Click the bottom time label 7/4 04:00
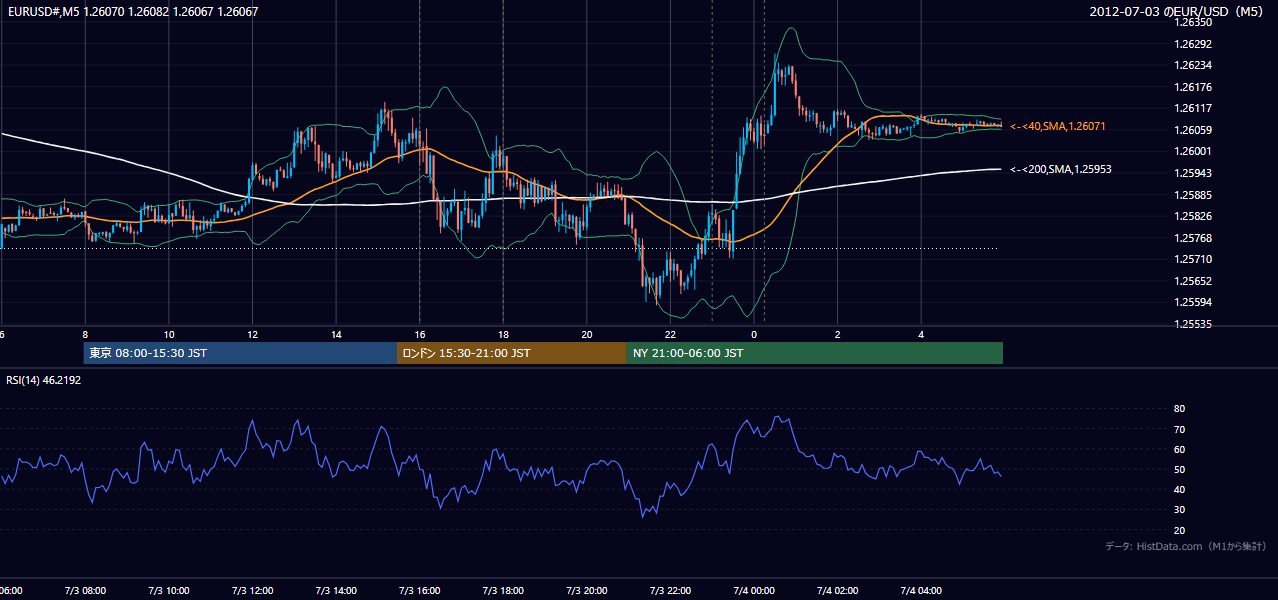This screenshot has height=600, width=1278. pyautogui.click(x=921, y=590)
